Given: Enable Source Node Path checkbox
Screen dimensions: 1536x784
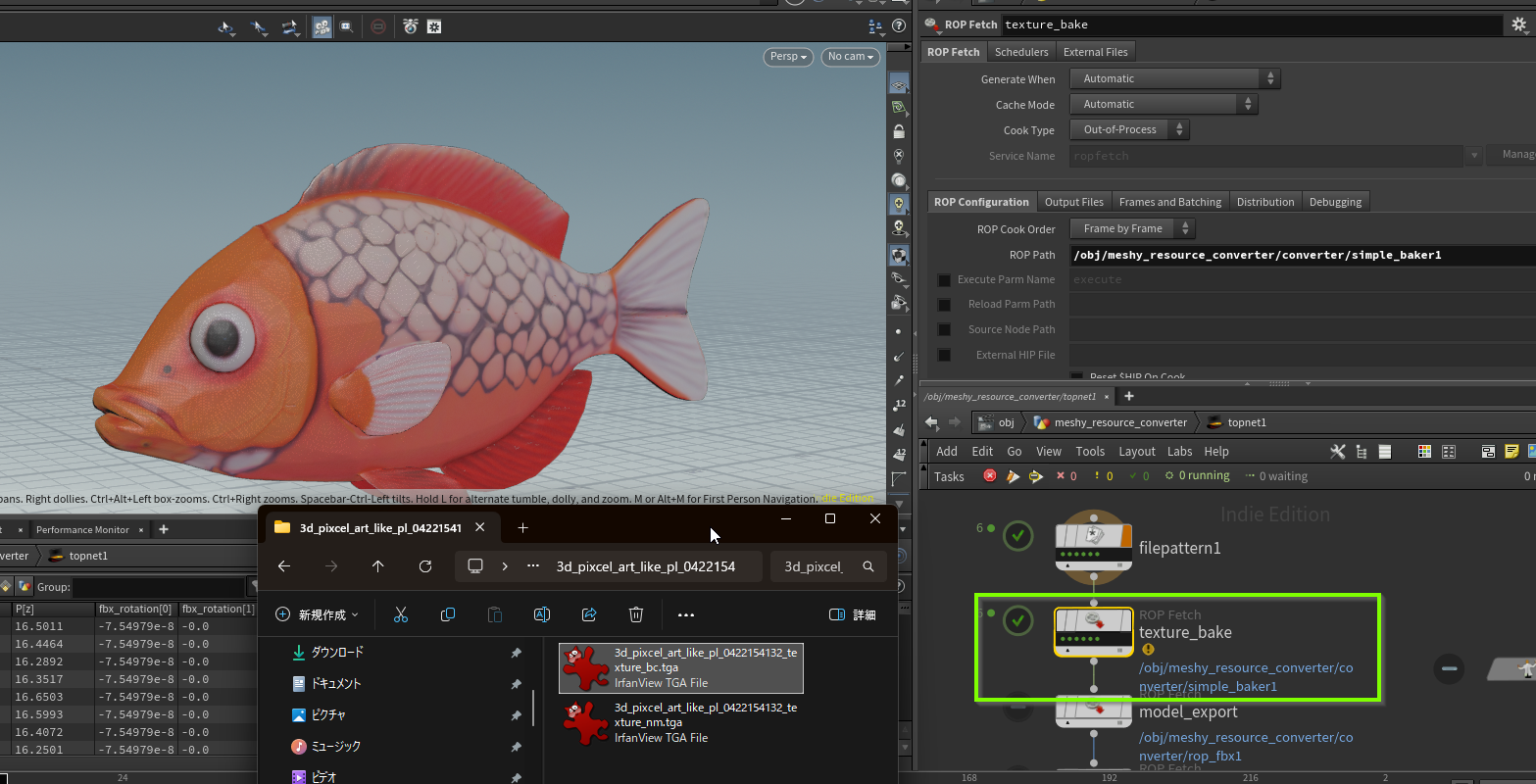Looking at the screenshot, I should pyautogui.click(x=944, y=329).
